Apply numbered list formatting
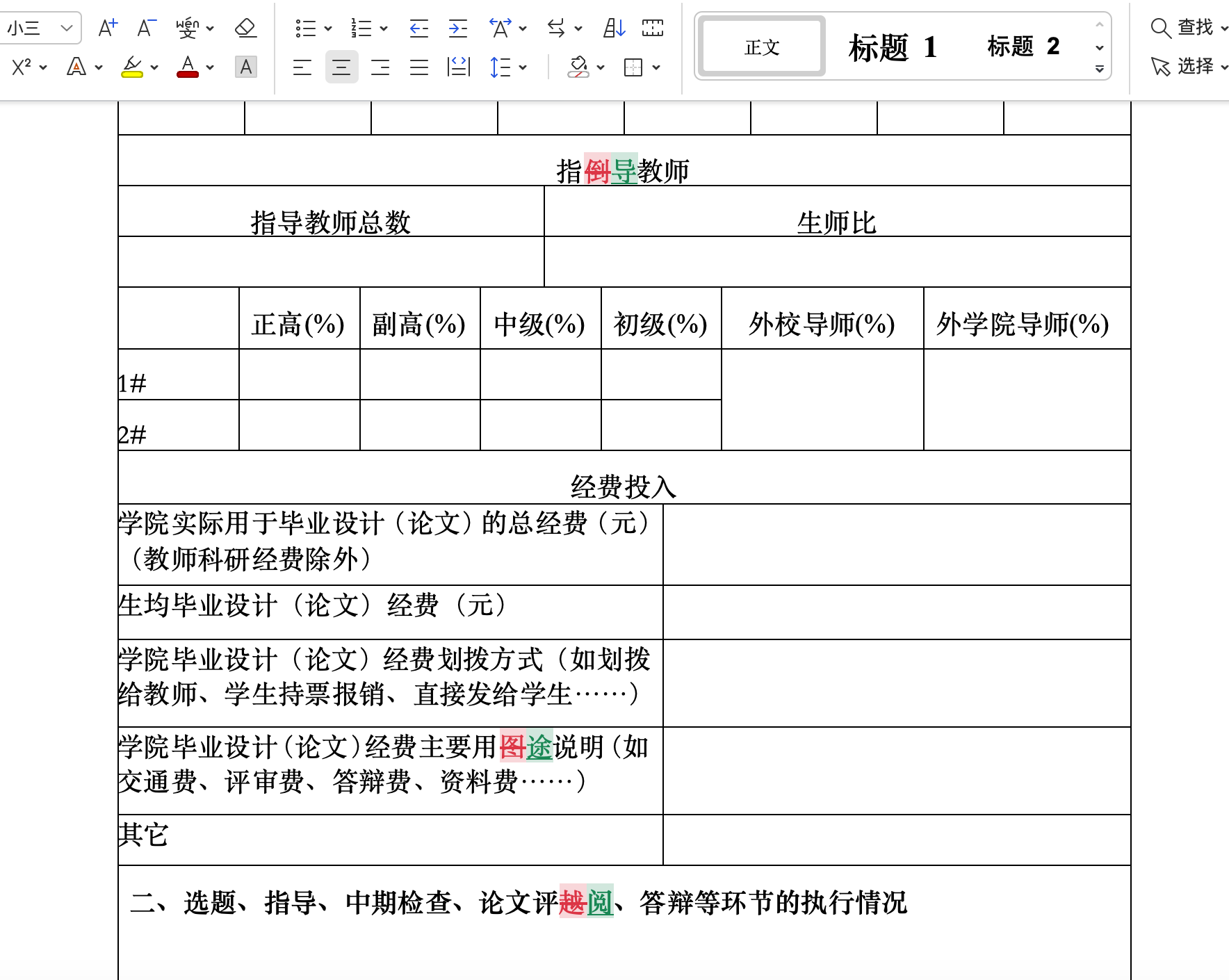 (361, 28)
